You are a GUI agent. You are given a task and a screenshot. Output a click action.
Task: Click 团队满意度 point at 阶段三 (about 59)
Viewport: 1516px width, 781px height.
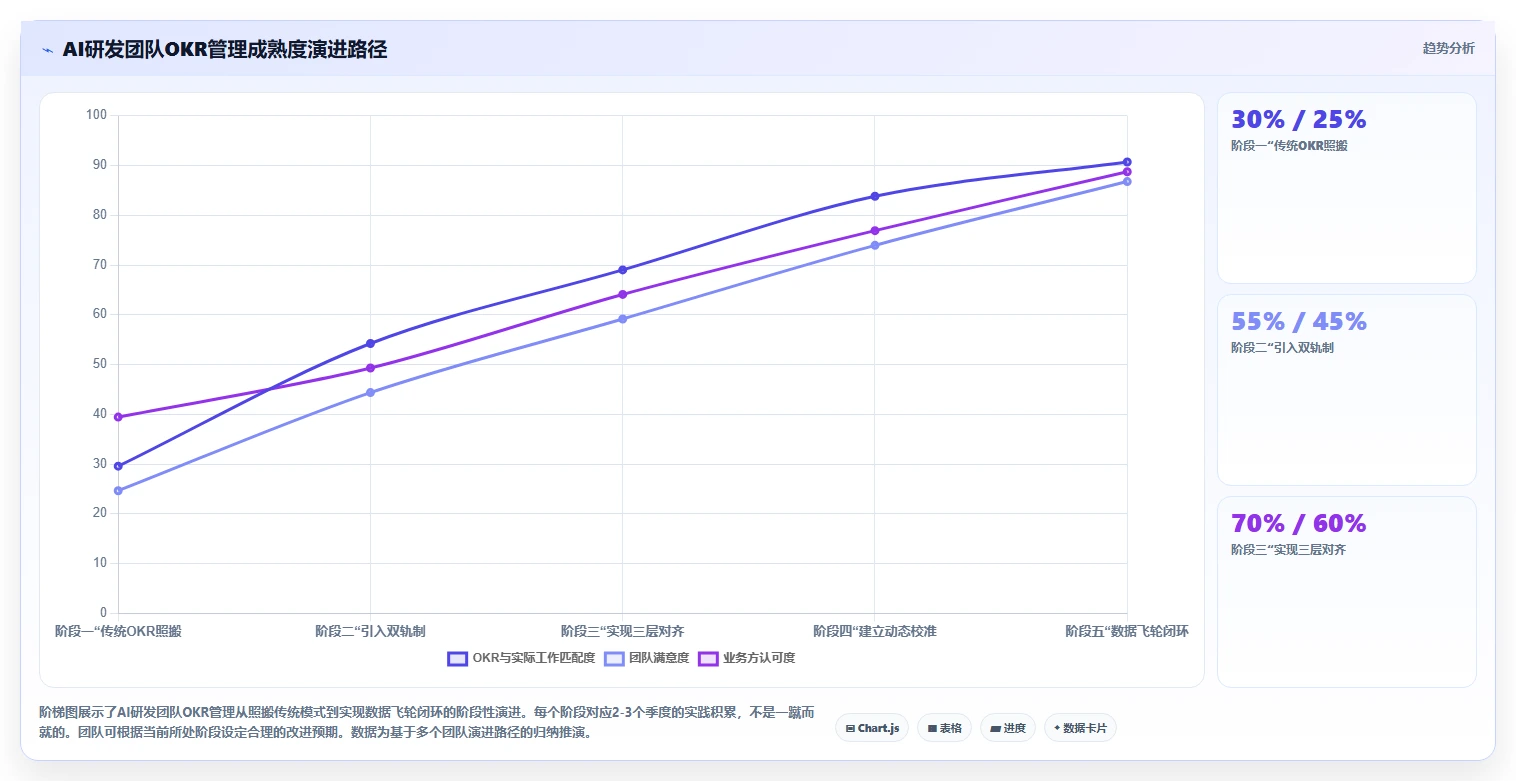pos(622,319)
